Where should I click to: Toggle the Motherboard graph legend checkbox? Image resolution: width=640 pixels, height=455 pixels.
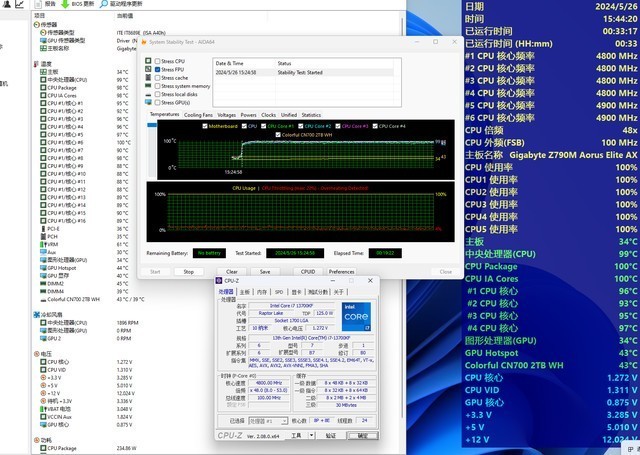[205, 126]
